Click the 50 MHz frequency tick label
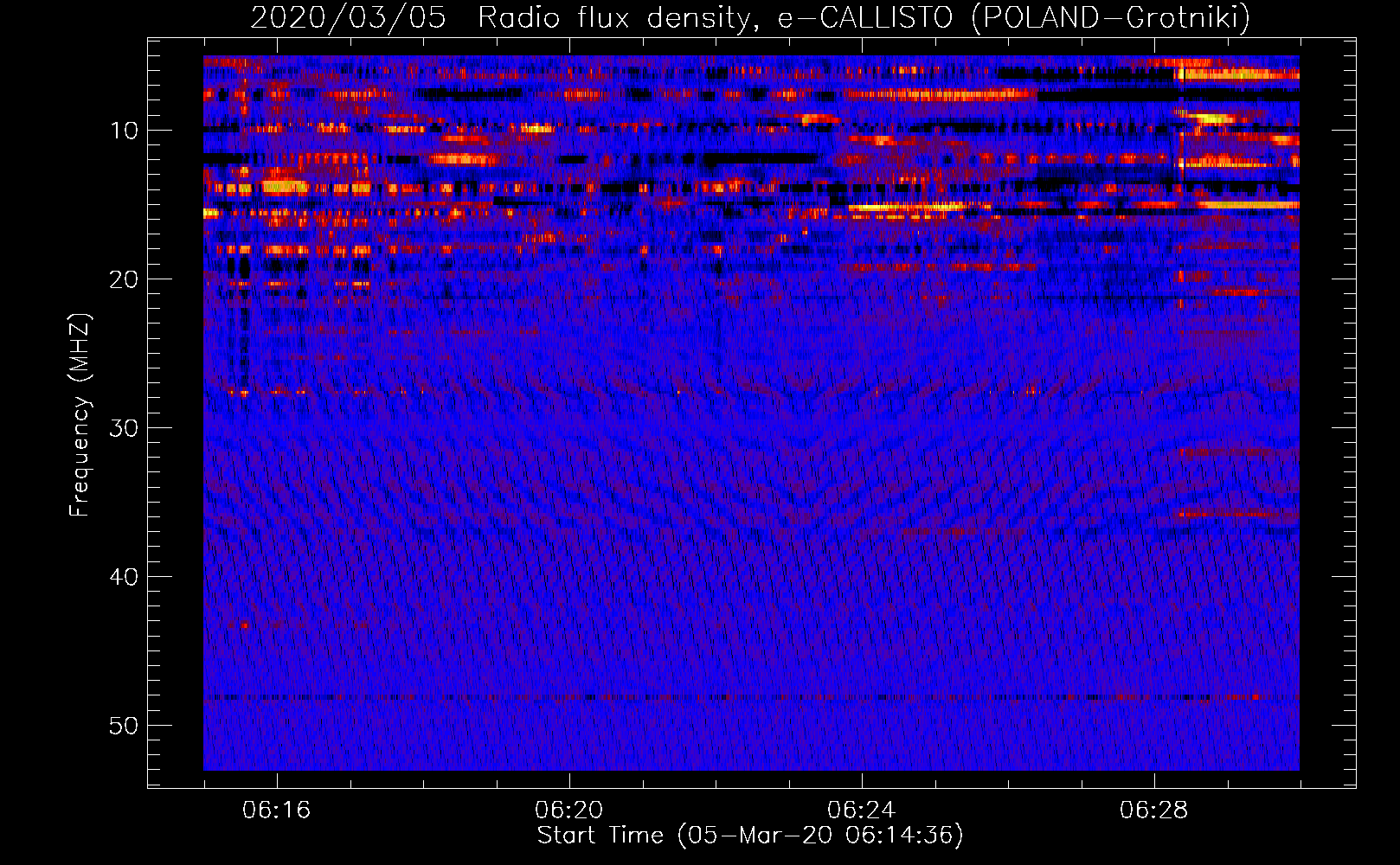Screen dimensions: 1400x865 click(x=124, y=726)
